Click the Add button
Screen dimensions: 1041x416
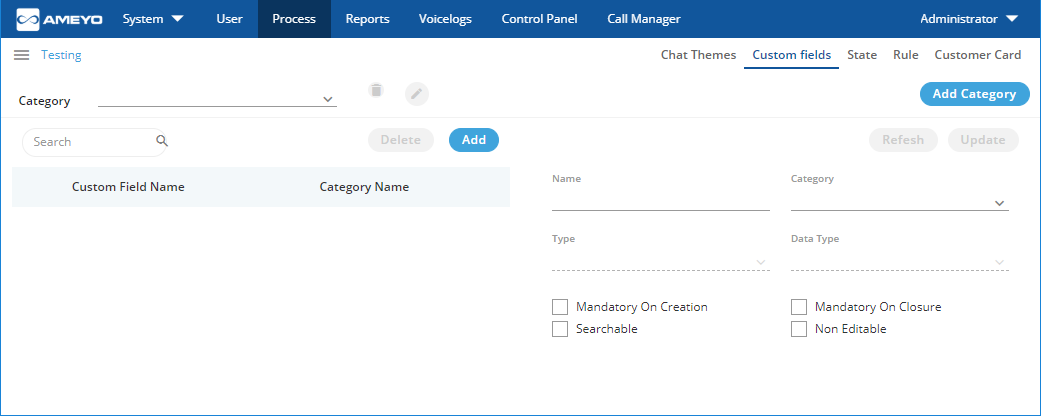474,140
